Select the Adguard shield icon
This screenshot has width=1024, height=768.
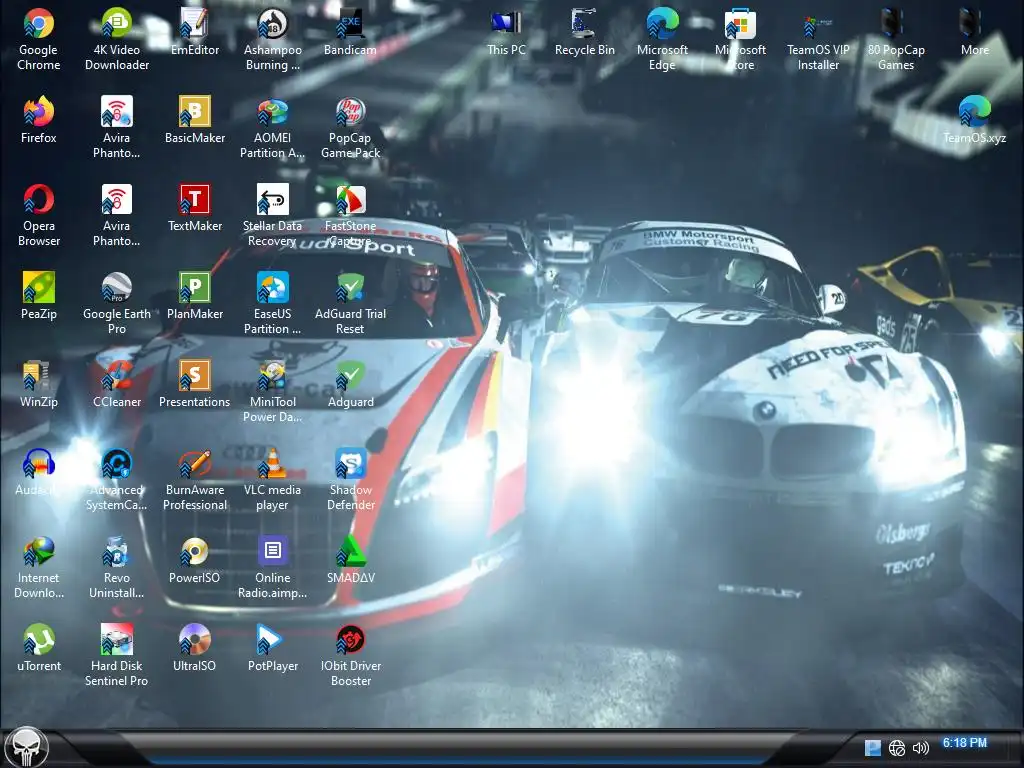[x=350, y=376]
